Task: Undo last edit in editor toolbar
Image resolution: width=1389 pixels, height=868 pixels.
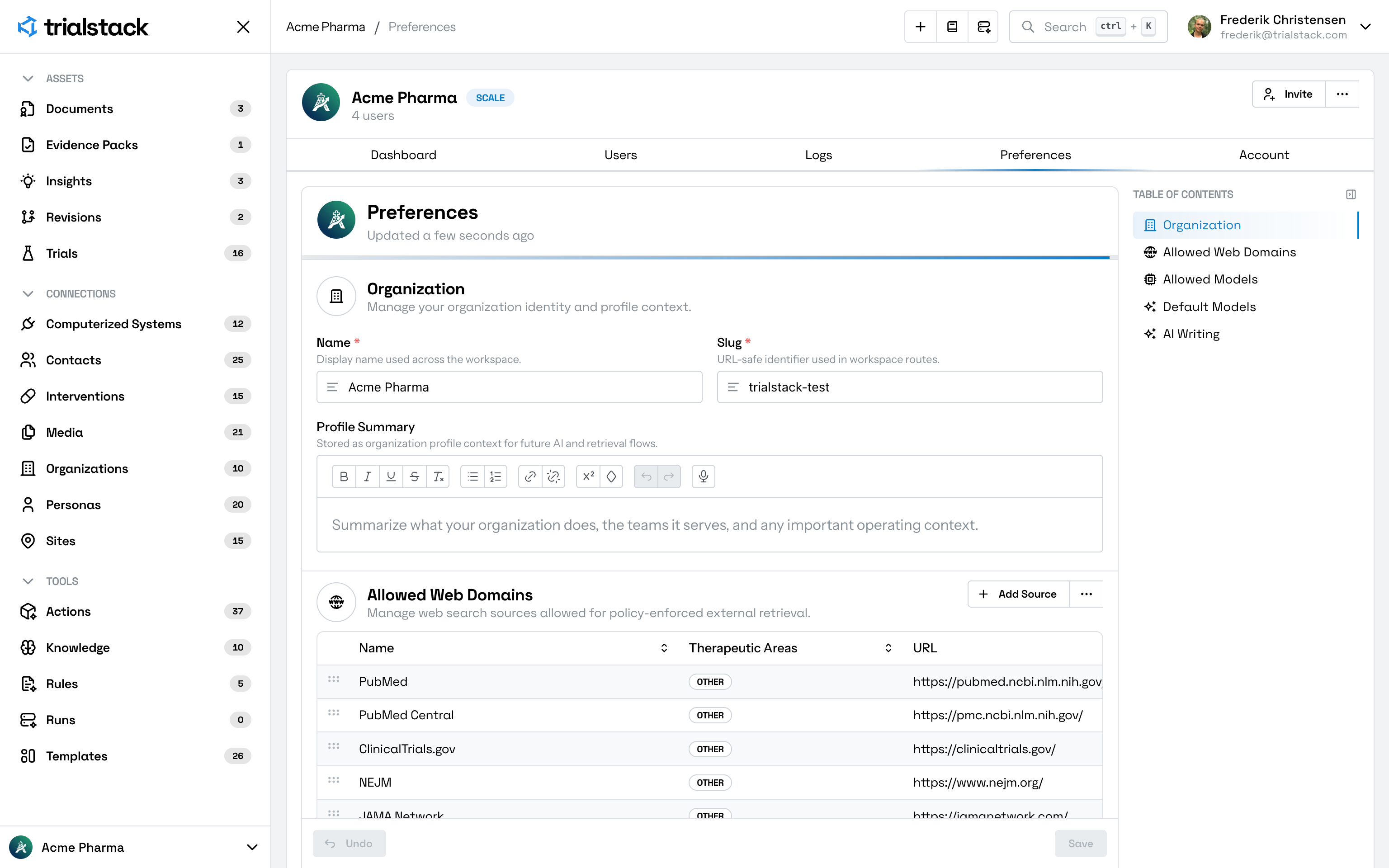Action: tap(646, 476)
